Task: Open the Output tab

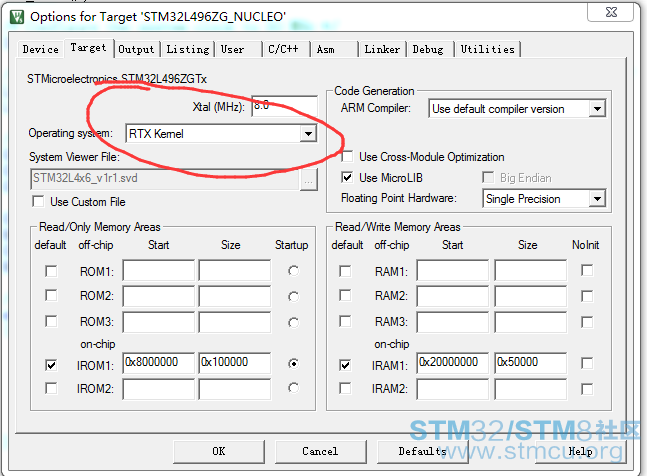Action: [x=136, y=49]
